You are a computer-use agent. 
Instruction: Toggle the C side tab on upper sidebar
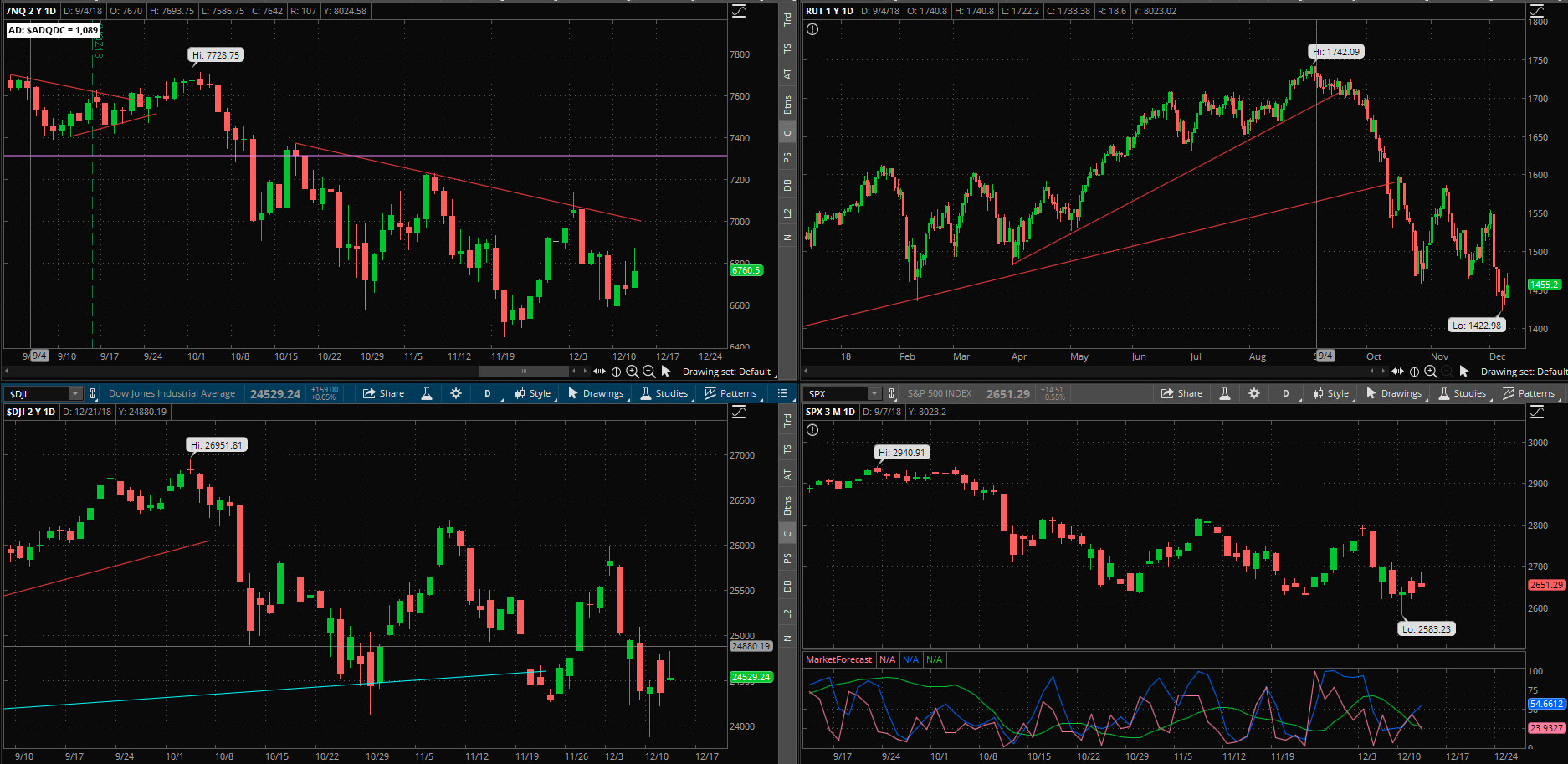point(787,132)
